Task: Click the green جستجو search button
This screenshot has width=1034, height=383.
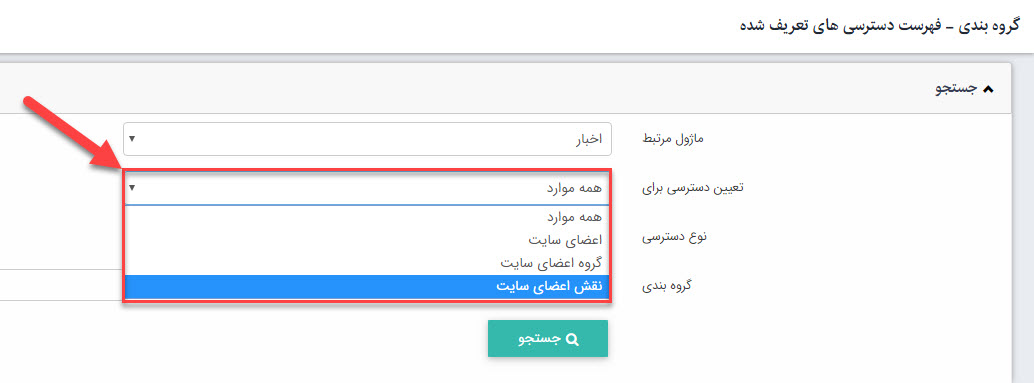Action: [x=548, y=339]
